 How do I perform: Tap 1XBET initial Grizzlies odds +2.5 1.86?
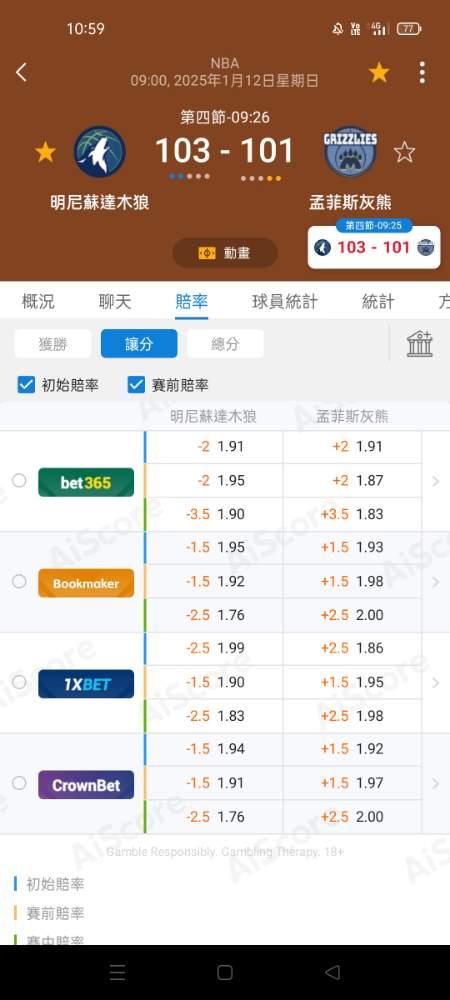tap(352, 649)
